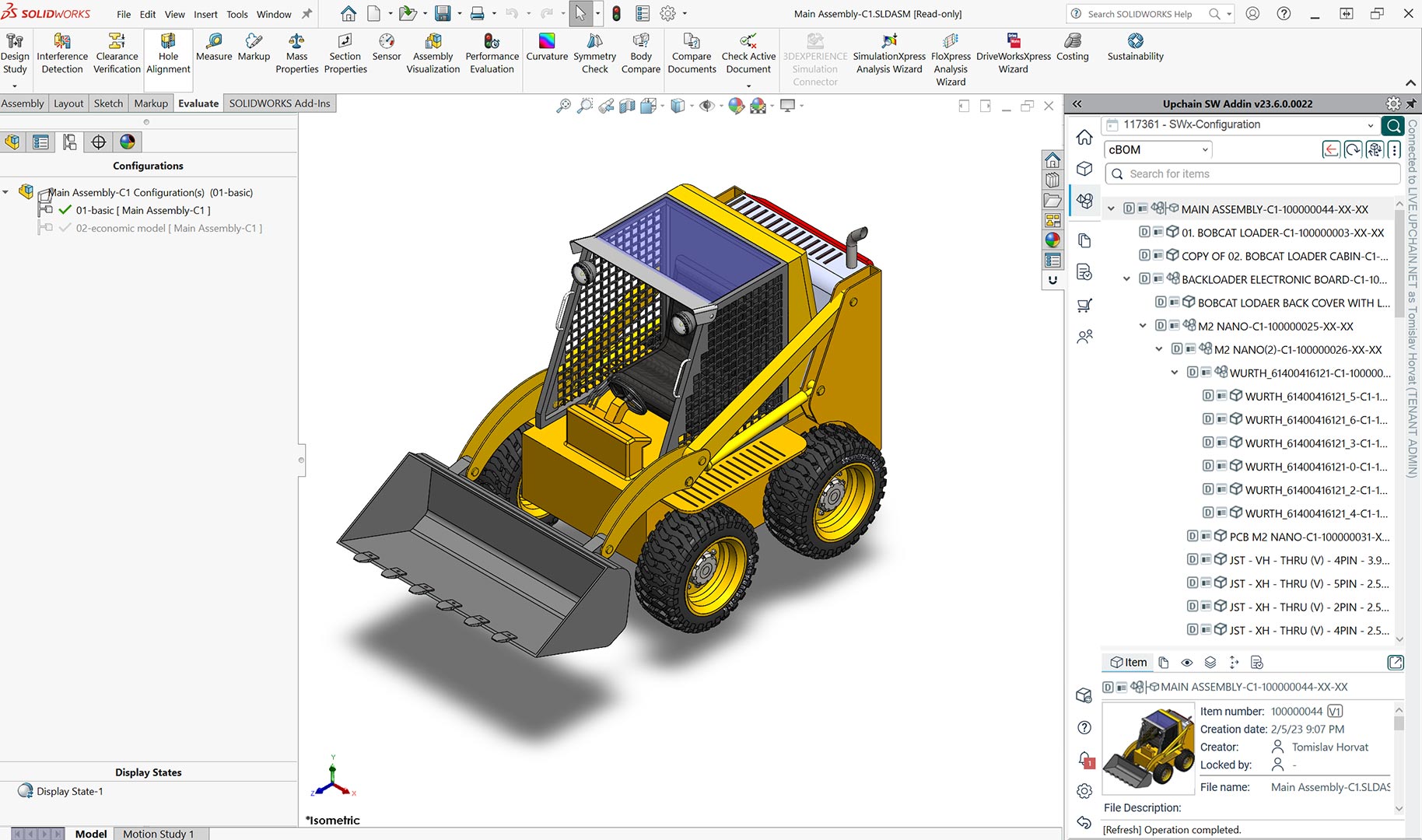Collapse BACKLOADER ELECTRONIC BOARD tree node

click(1126, 279)
